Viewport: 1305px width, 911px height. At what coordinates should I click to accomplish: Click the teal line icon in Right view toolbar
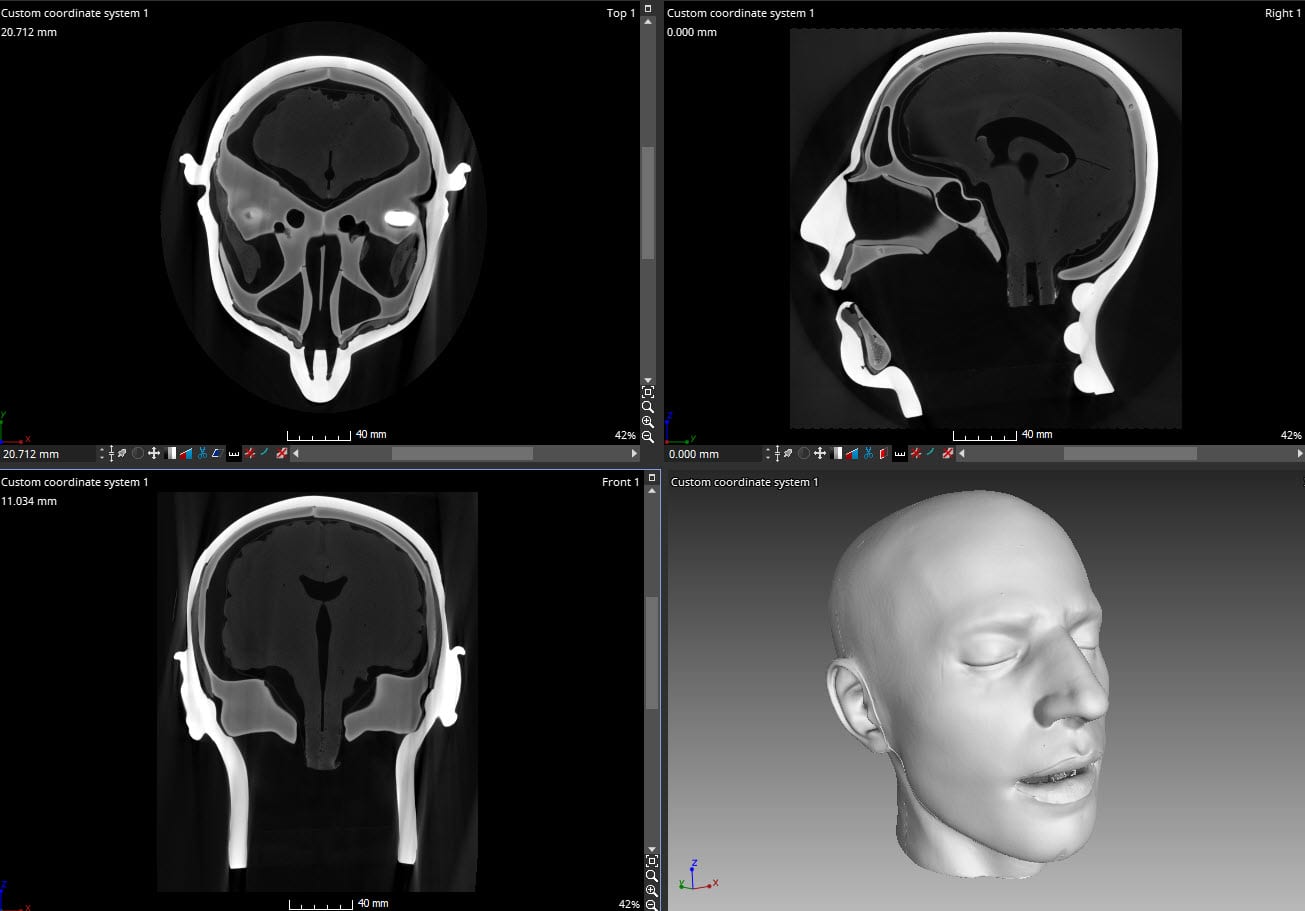[x=930, y=452]
